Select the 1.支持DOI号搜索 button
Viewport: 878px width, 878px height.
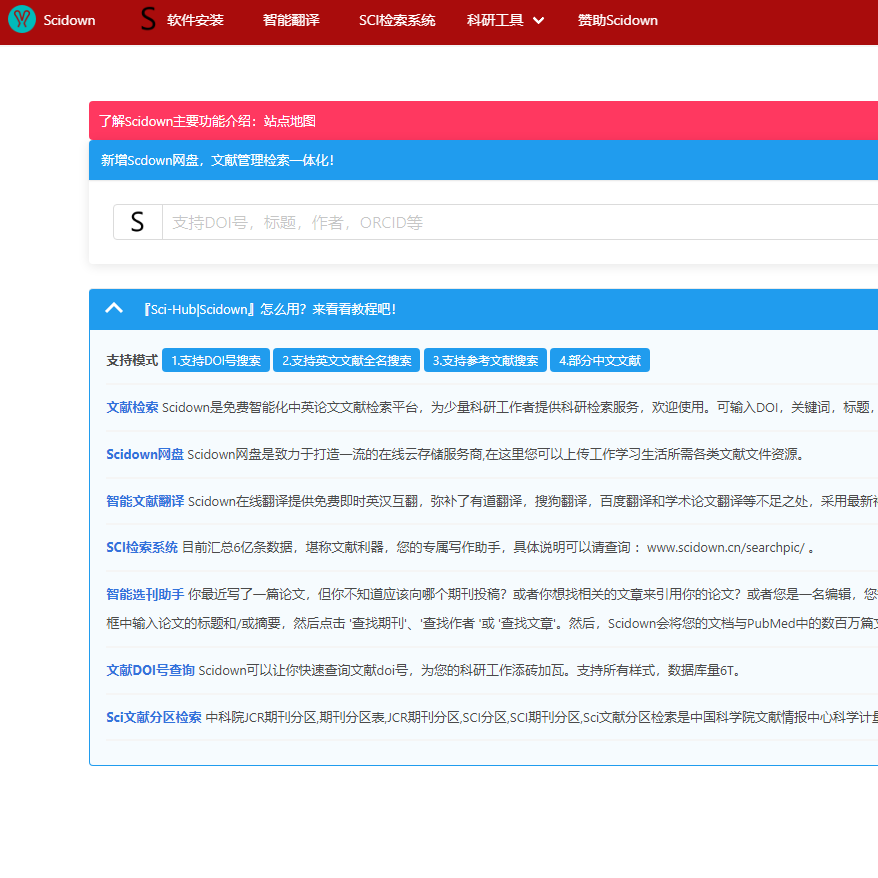coord(216,360)
